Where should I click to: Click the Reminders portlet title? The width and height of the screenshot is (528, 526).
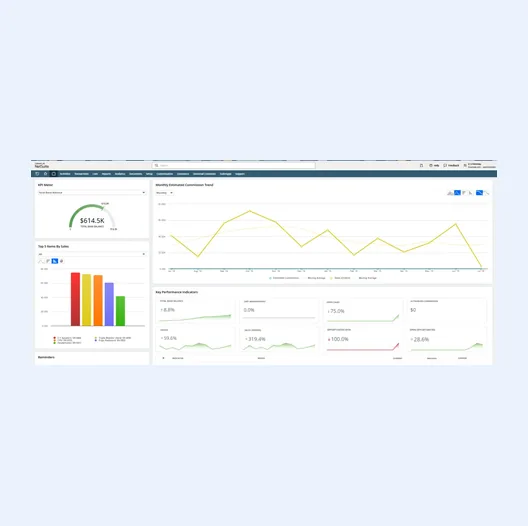[x=46, y=357]
